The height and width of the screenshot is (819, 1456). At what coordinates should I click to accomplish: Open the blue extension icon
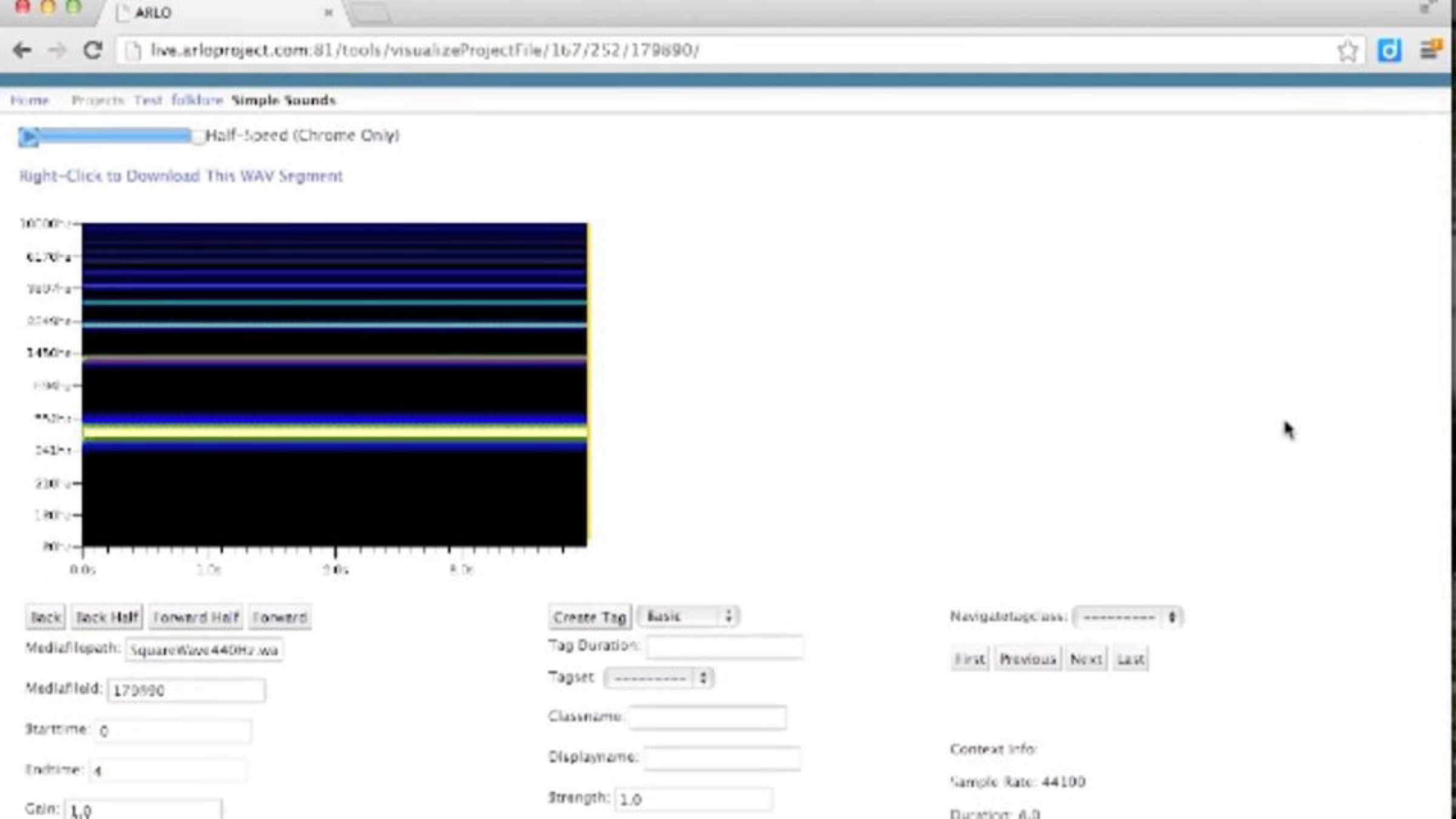point(1389,50)
